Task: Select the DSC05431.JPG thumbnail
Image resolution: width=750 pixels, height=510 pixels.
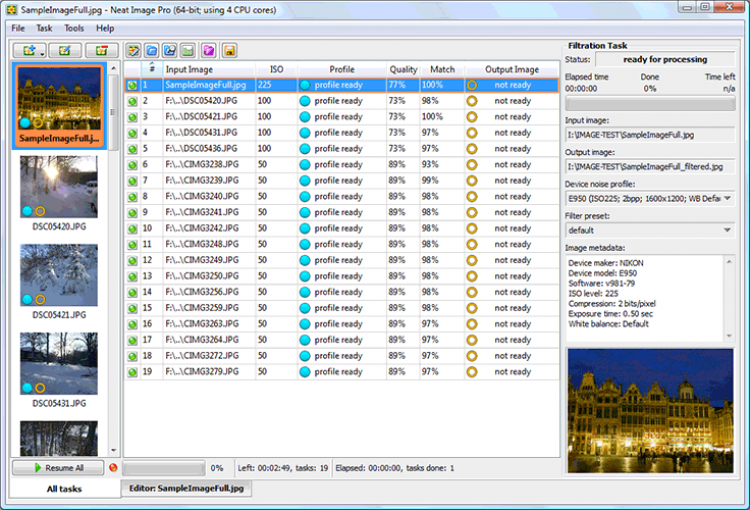Action: [x=59, y=370]
